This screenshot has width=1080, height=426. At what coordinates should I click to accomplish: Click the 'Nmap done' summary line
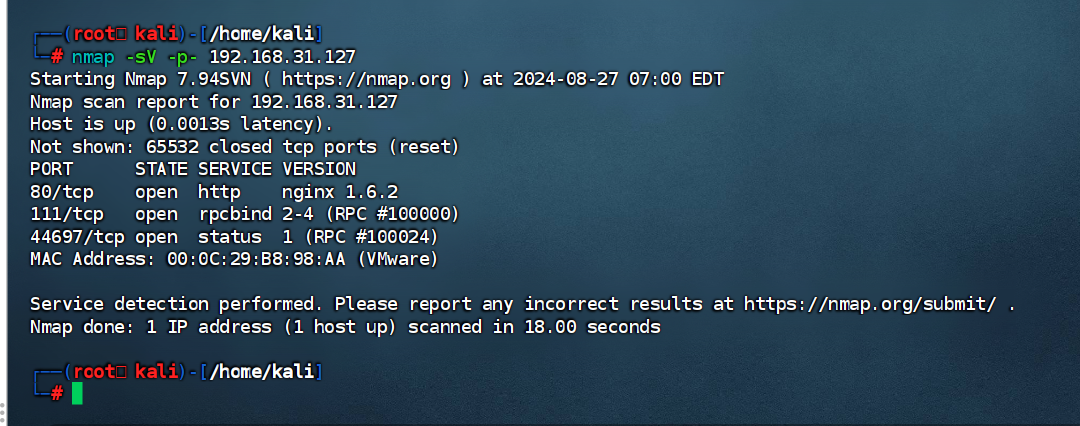(345, 326)
